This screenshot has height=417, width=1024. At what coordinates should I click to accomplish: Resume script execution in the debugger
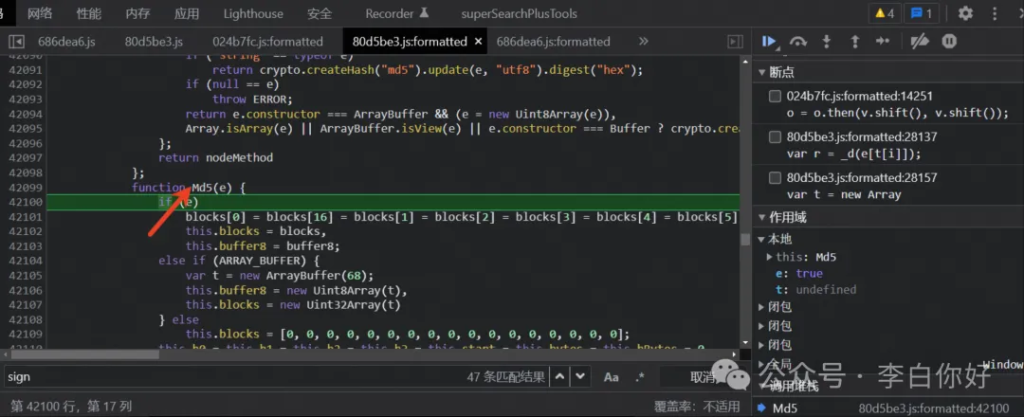pyautogui.click(x=769, y=41)
